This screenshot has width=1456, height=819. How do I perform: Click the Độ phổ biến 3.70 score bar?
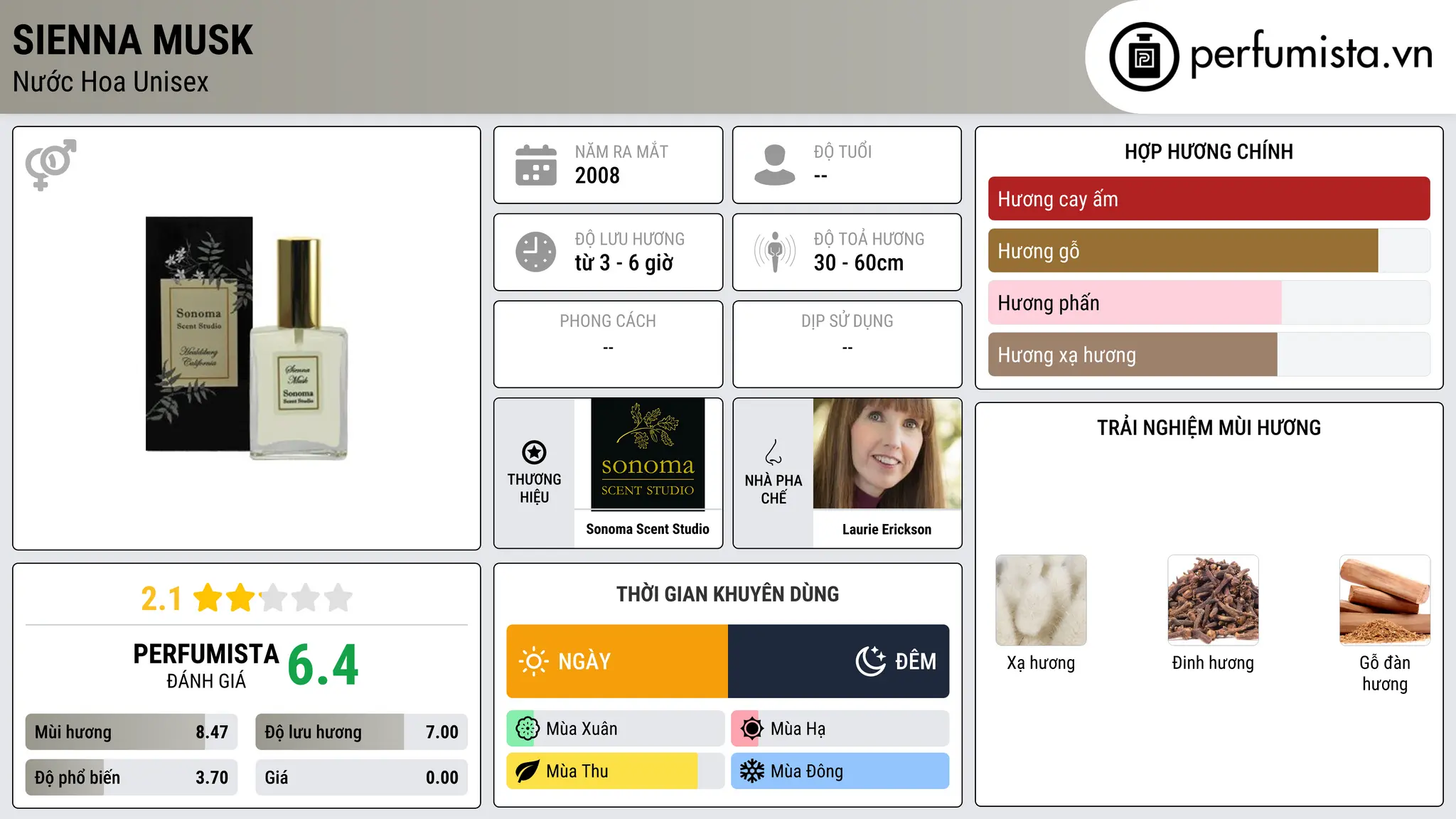point(132,778)
